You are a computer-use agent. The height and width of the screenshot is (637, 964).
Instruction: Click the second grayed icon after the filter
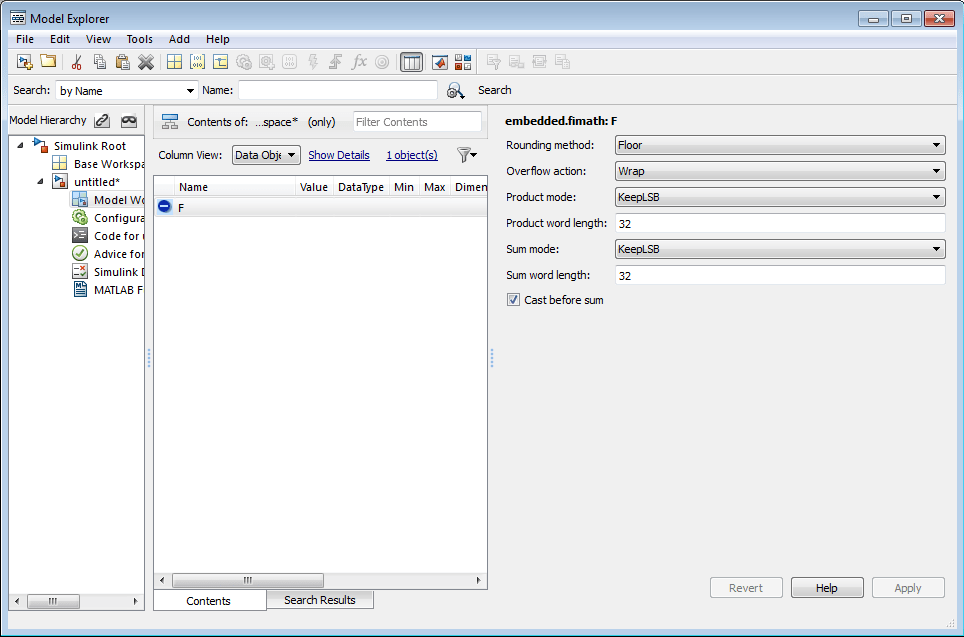click(x=516, y=62)
